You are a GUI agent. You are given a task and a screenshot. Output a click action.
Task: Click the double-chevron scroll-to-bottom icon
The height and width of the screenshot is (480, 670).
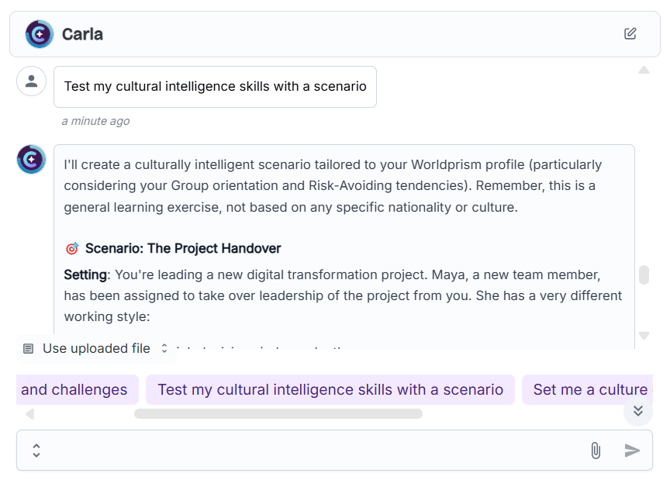638,411
